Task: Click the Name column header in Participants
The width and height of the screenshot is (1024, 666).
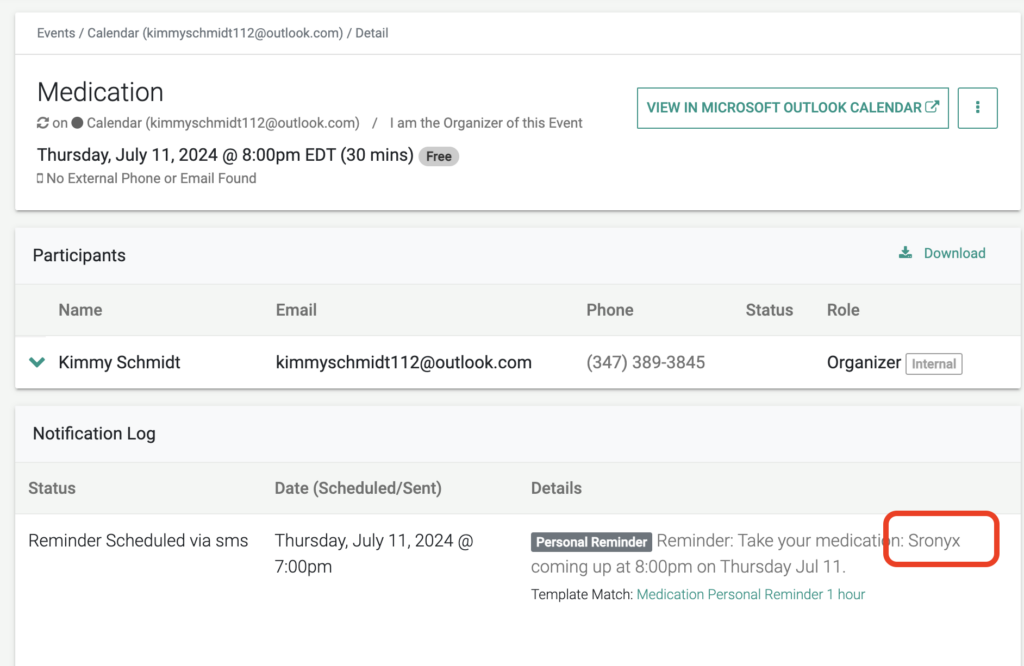Action: [80, 310]
